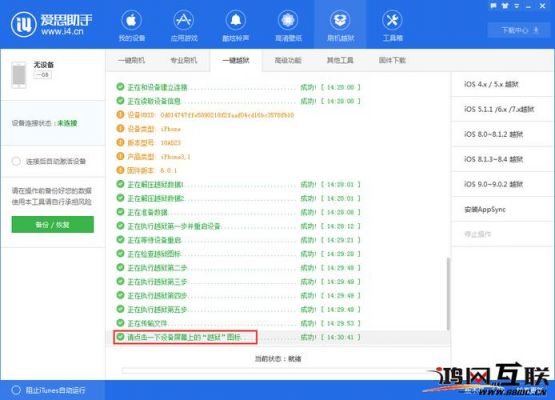Click the 请点击一下设备屏幕上的“越狱”图标 log line
The image size is (555, 400).
(238, 337)
